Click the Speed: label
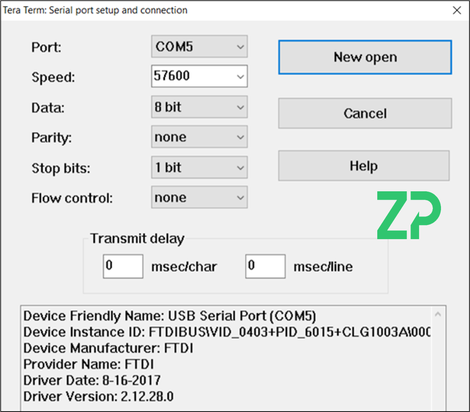The width and height of the screenshot is (470, 412). point(53,77)
